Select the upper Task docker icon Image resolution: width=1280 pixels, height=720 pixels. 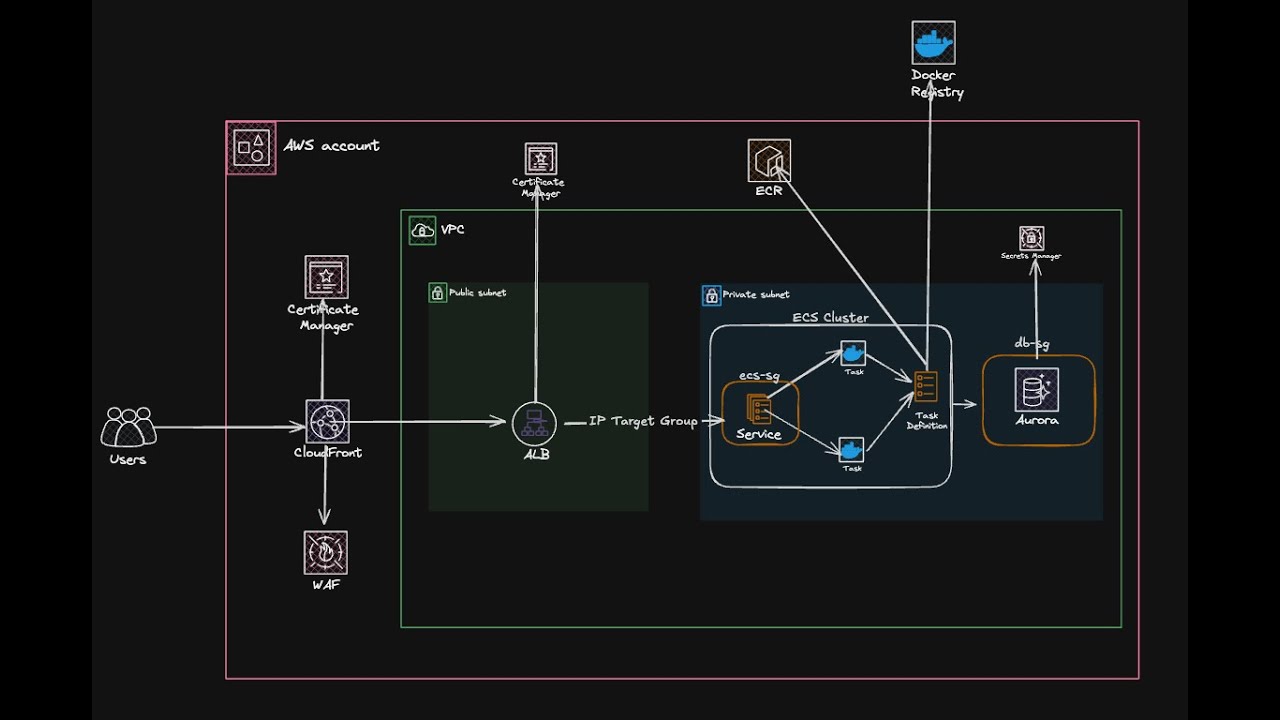coord(853,353)
